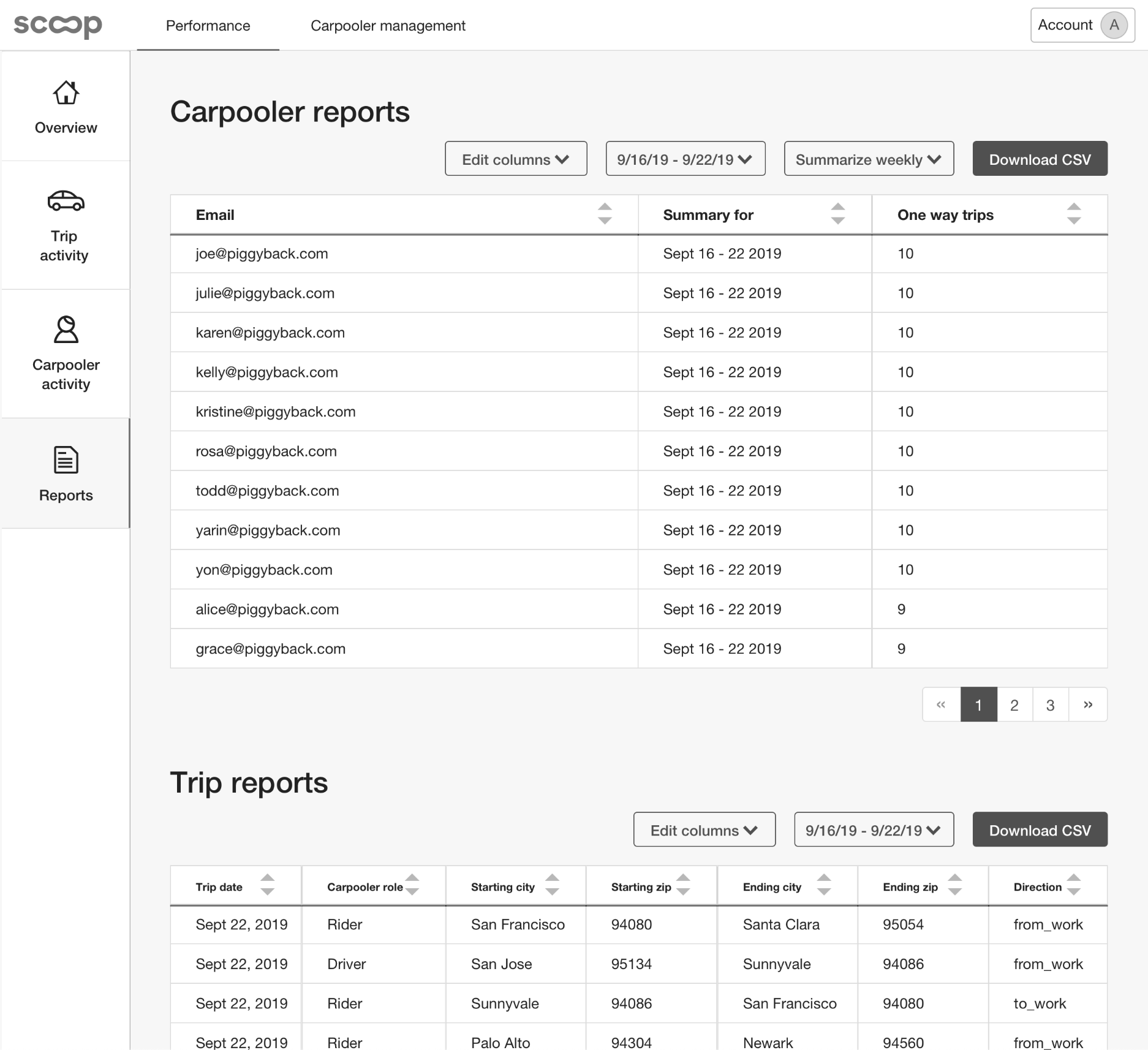Viewport: 1148px width, 1050px height.
Task: Download CSV of Trip reports
Action: click(1040, 829)
